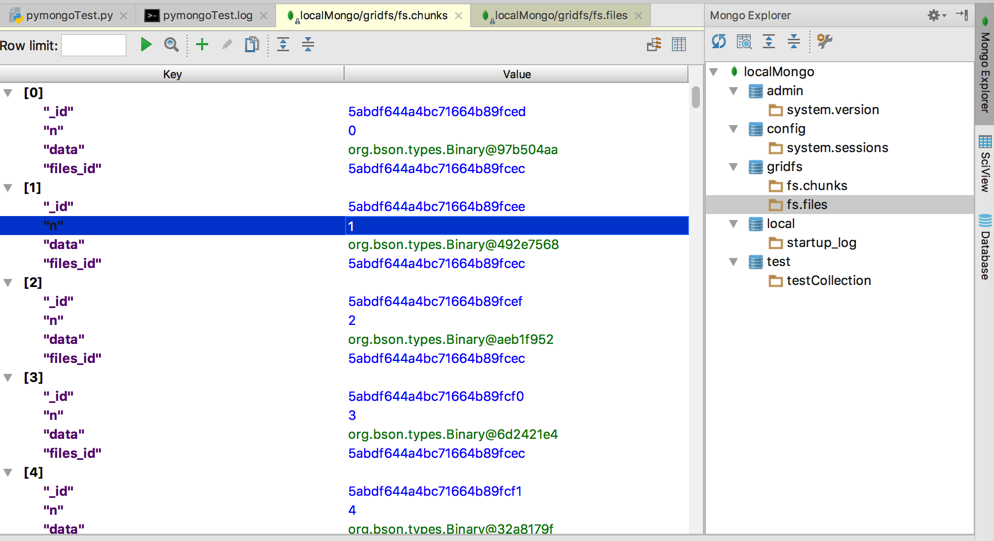Close the fs.chunks tab

458,15
